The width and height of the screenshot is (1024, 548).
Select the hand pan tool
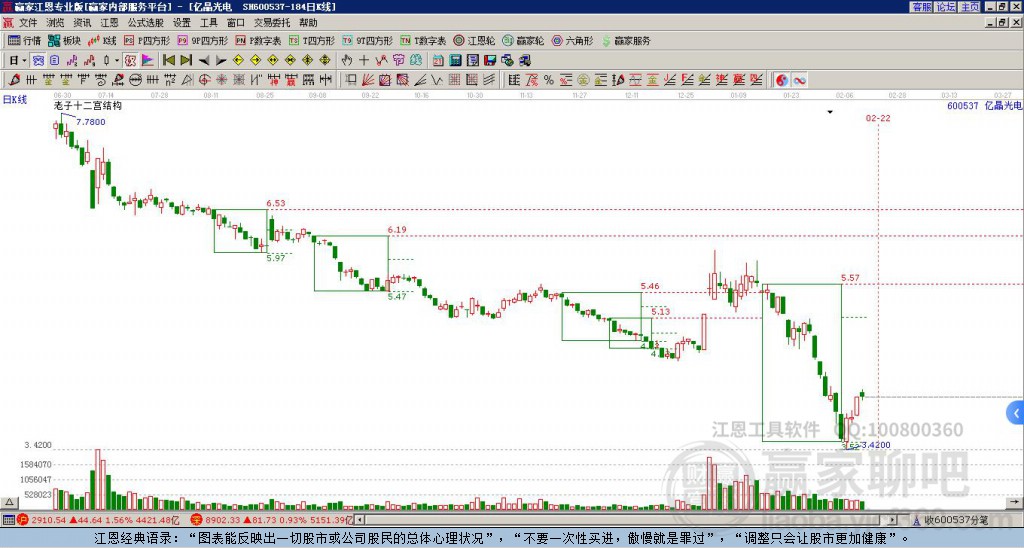coord(346,60)
